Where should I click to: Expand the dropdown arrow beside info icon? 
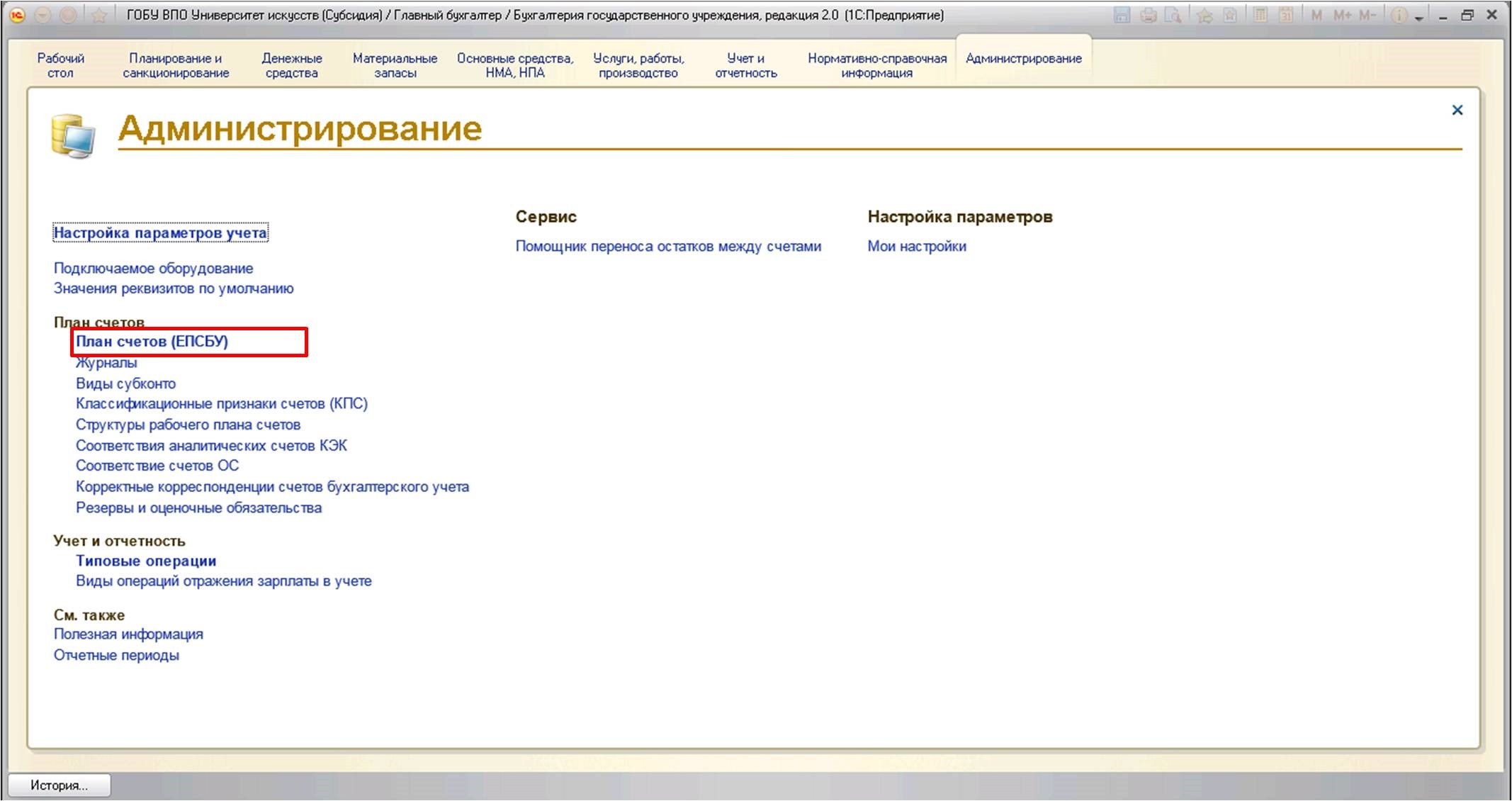(1419, 18)
